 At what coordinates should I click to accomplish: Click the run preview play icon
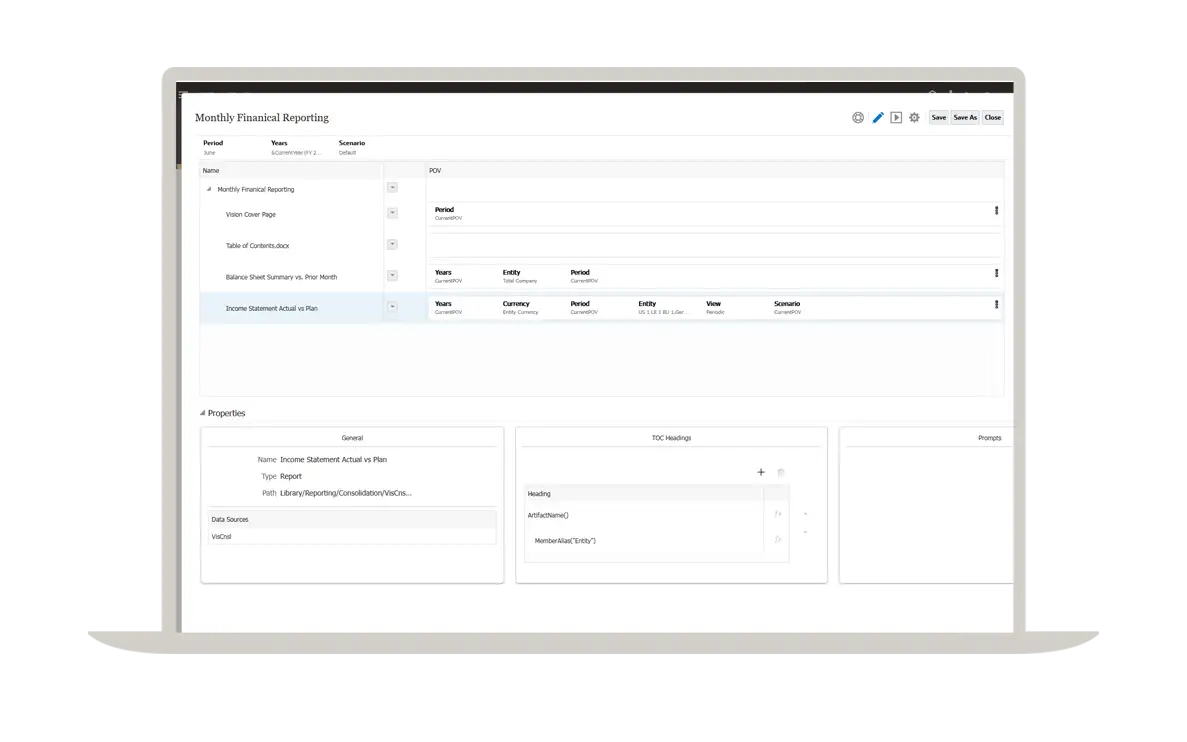click(896, 117)
